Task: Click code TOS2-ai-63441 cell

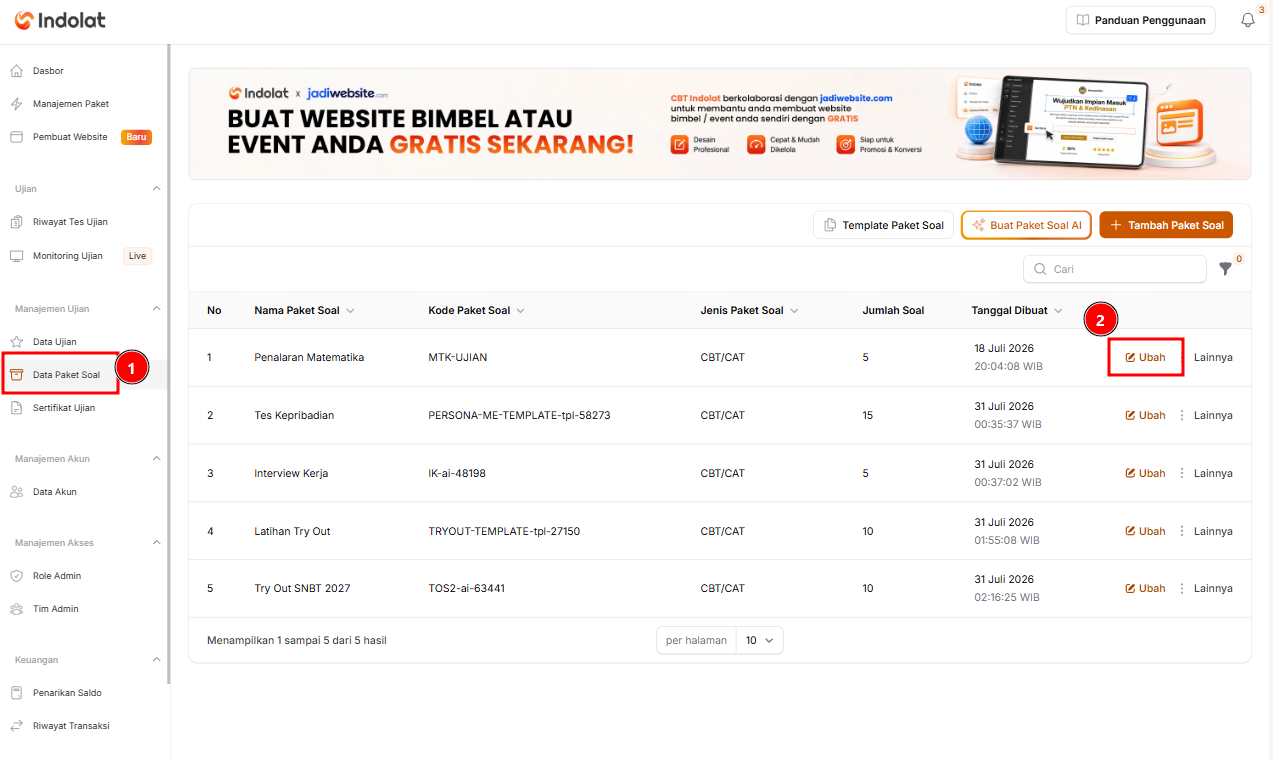Action: point(466,588)
